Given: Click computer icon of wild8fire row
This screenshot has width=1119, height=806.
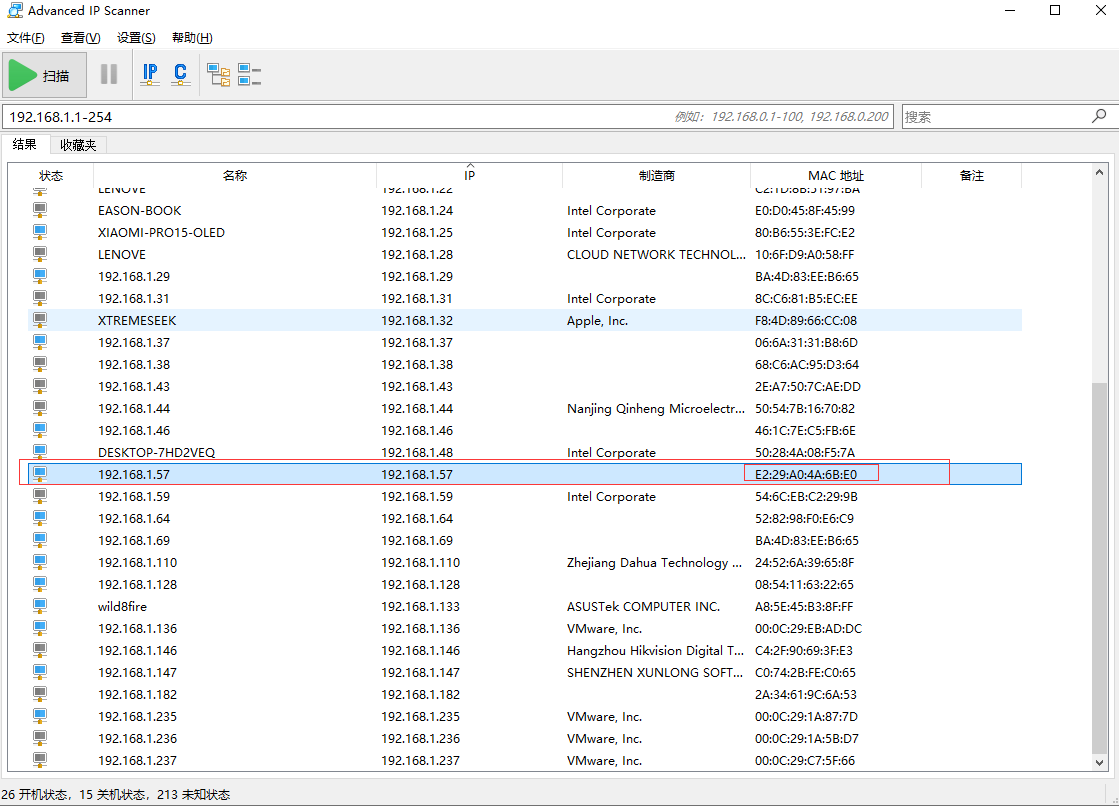Looking at the screenshot, I should tap(40, 607).
